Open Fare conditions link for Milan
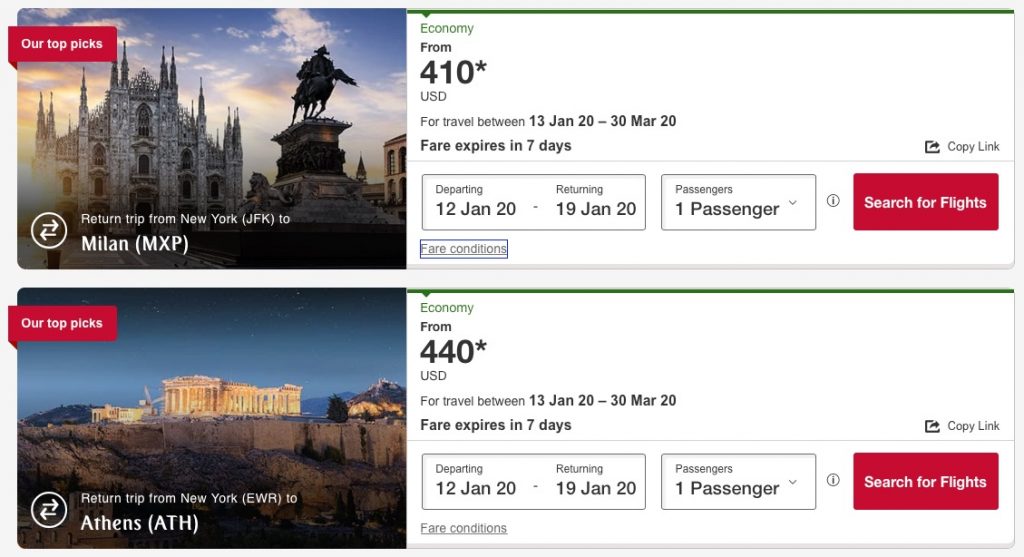Image resolution: width=1024 pixels, height=557 pixels. click(464, 249)
